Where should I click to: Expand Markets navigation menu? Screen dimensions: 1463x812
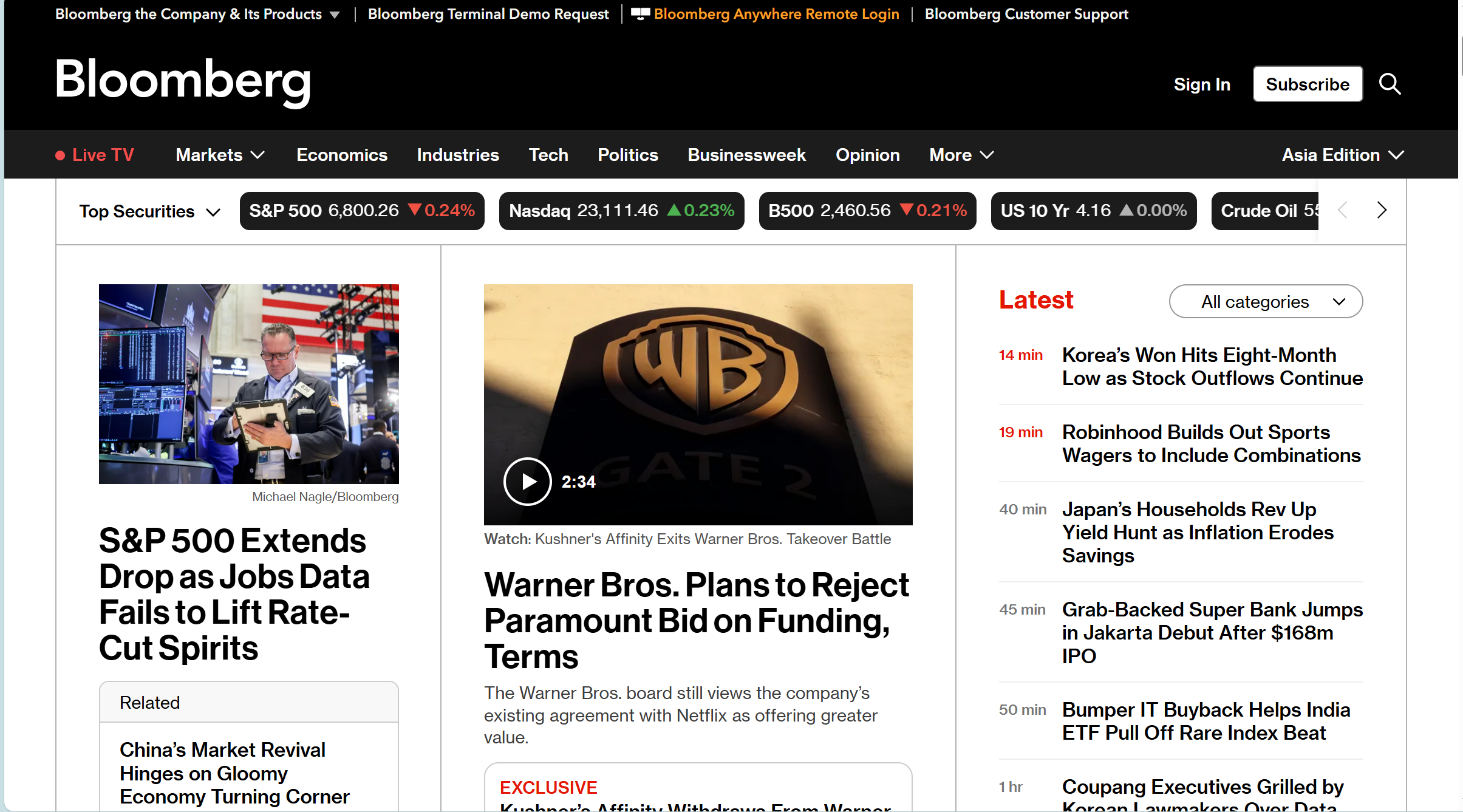[x=220, y=155]
